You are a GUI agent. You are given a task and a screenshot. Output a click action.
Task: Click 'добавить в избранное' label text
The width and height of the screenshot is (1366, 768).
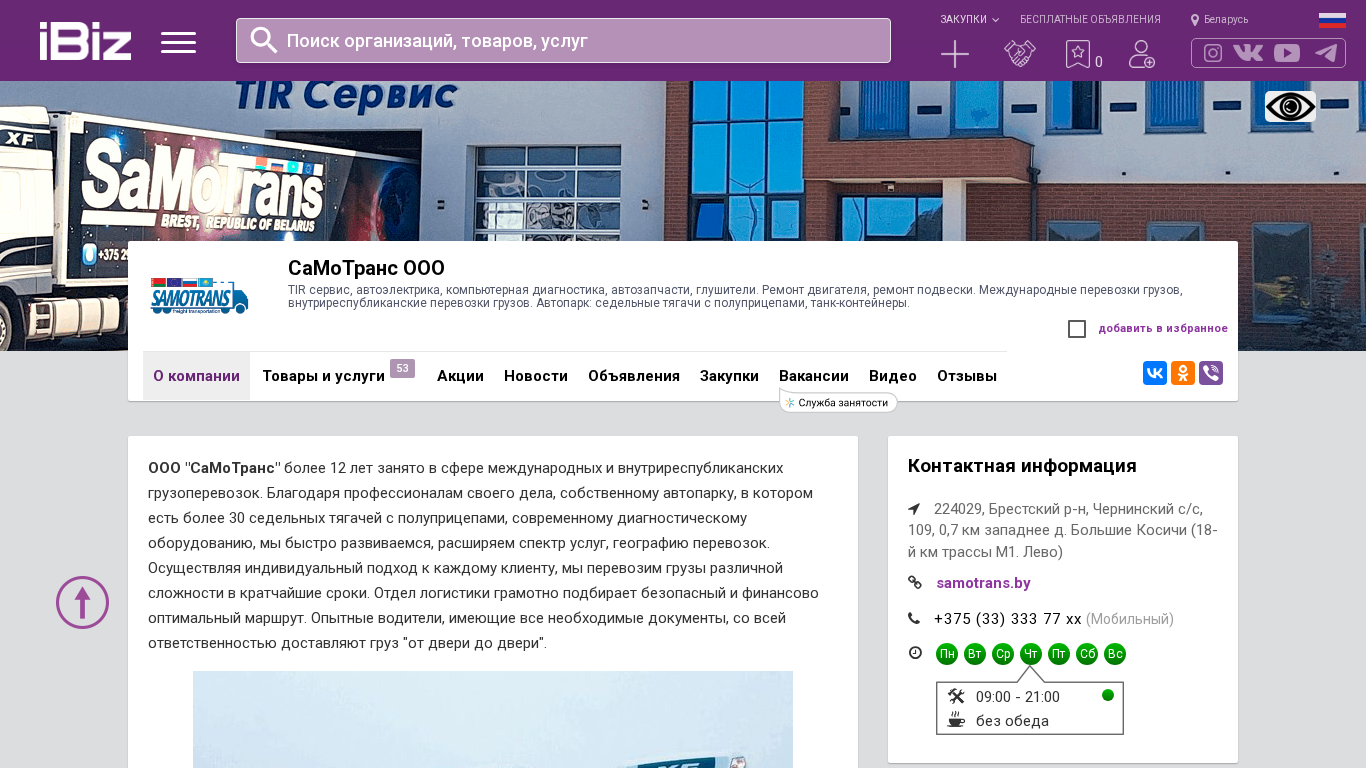(x=1163, y=329)
